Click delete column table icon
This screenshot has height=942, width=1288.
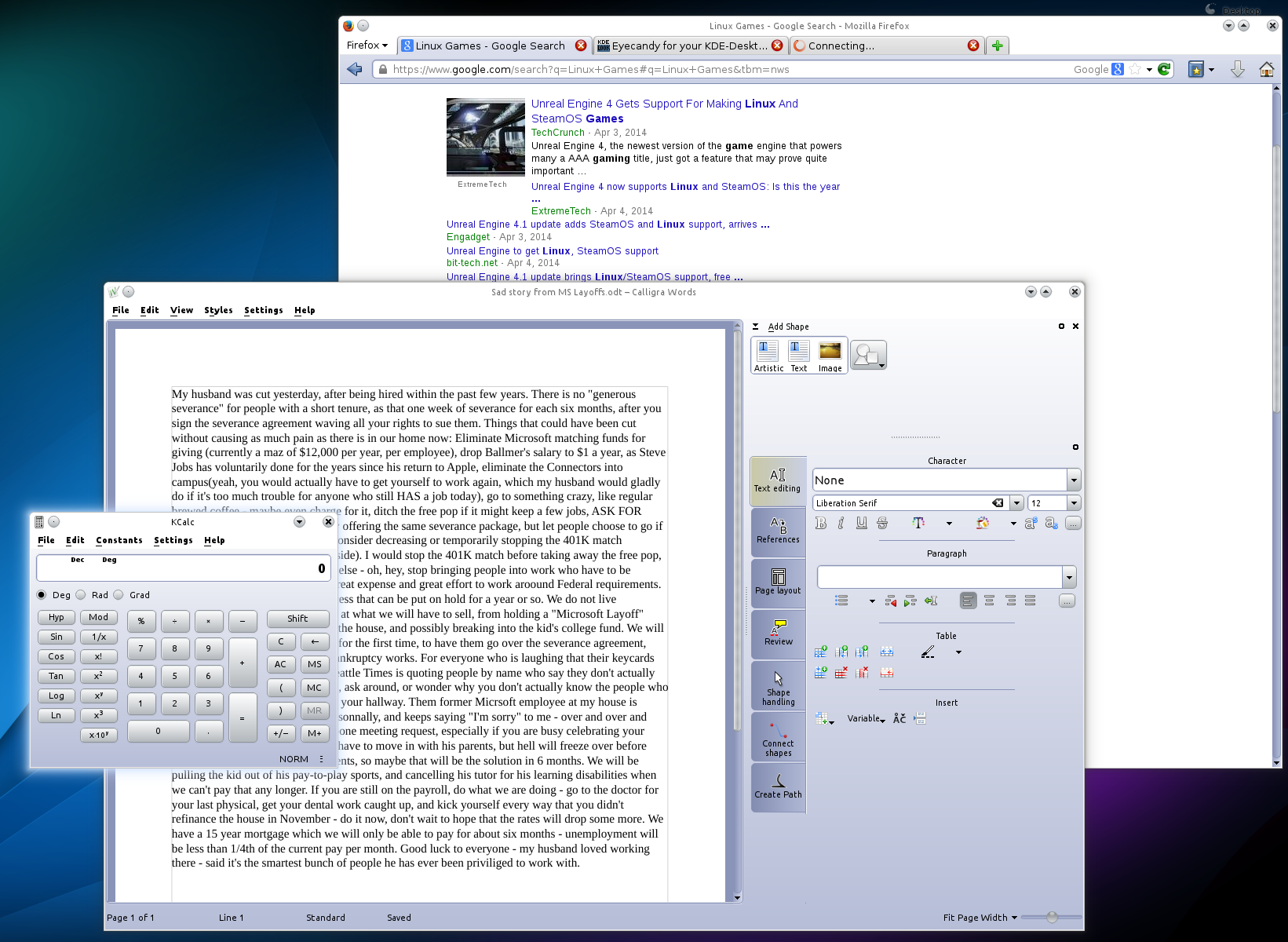(x=862, y=672)
